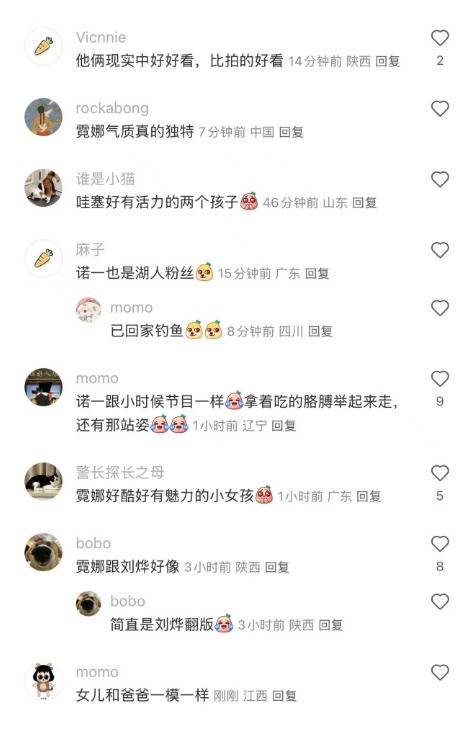Like the 警长探长之母 comment with the heart
This screenshot has height=733, width=460.
point(439,473)
